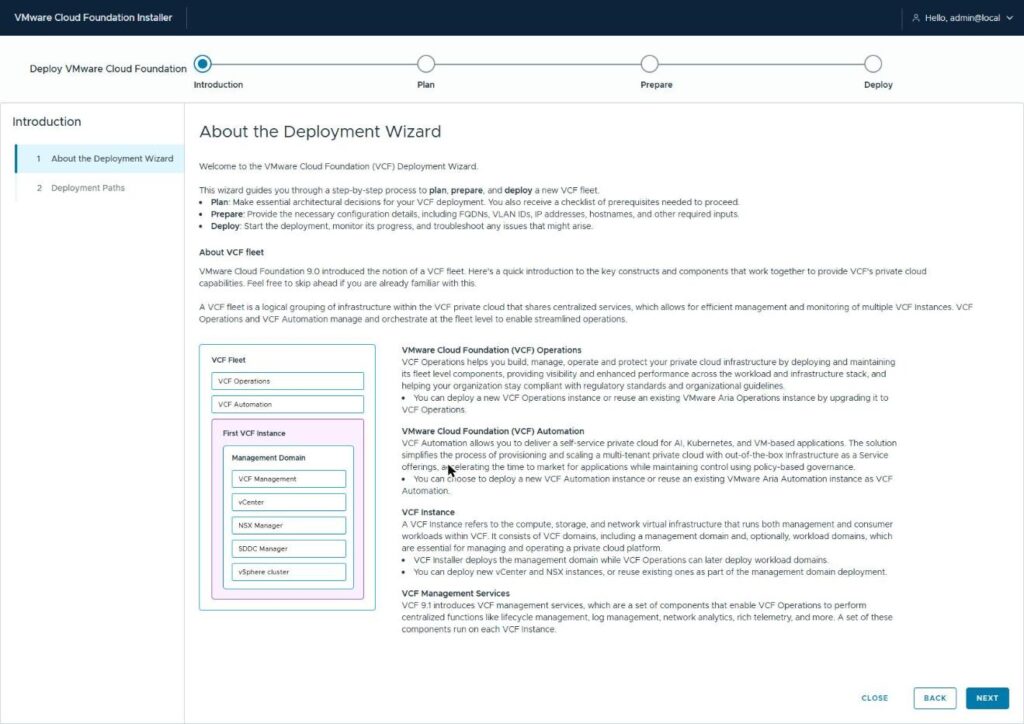Click the First VCF Instance label
Screen dimensions: 1024x724
coord(253,433)
